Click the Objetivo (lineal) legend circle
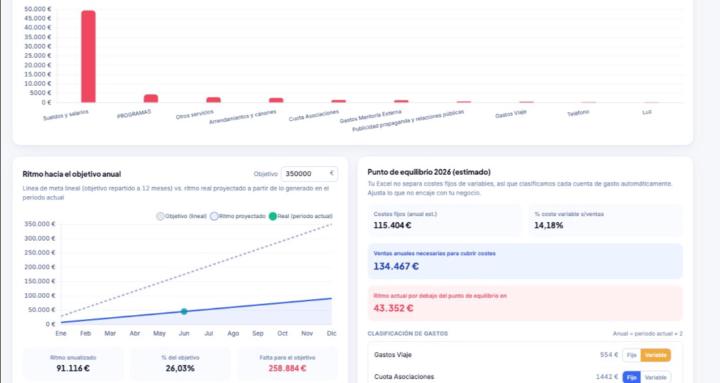This screenshot has height=383, width=720. (160, 216)
